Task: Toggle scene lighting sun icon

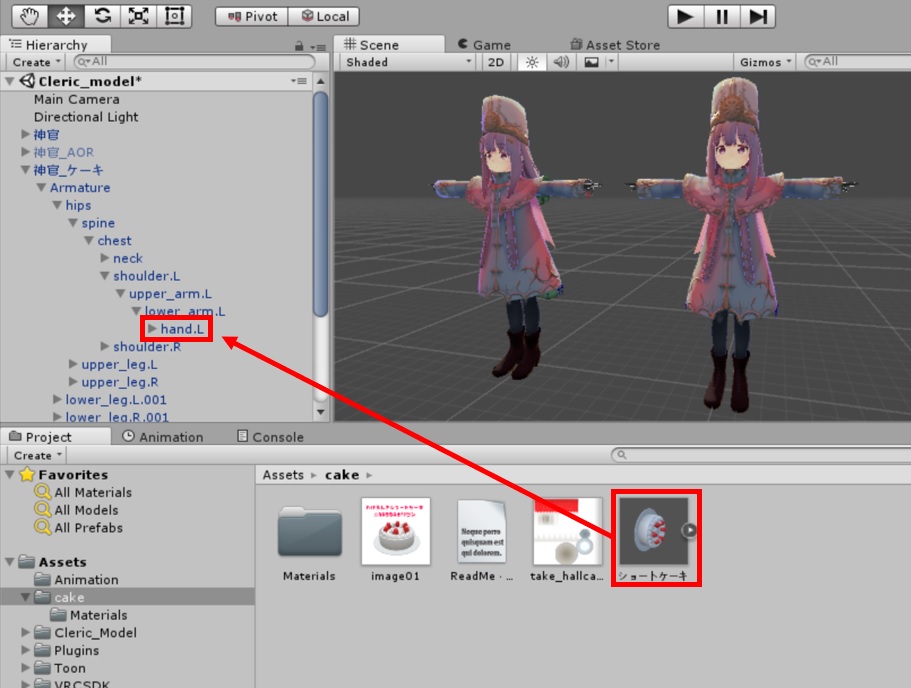Action: 532,62
